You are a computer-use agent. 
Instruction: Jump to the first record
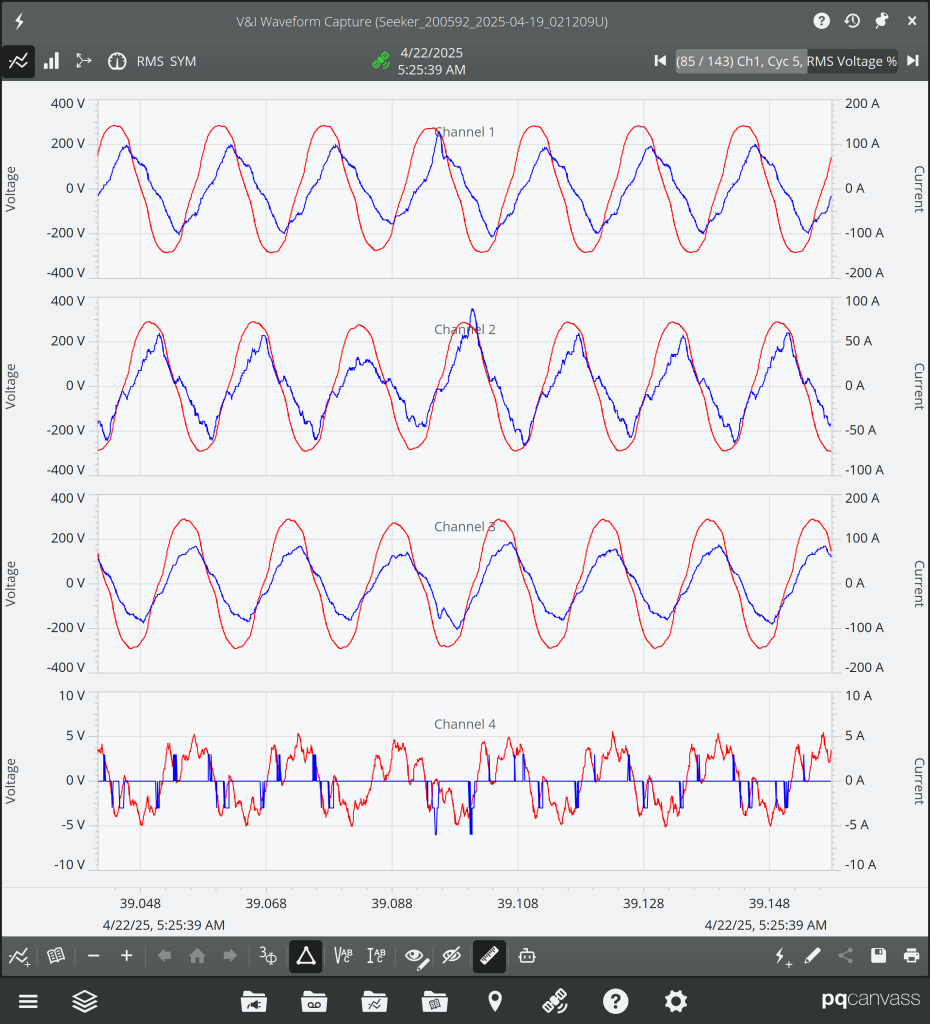click(x=660, y=61)
